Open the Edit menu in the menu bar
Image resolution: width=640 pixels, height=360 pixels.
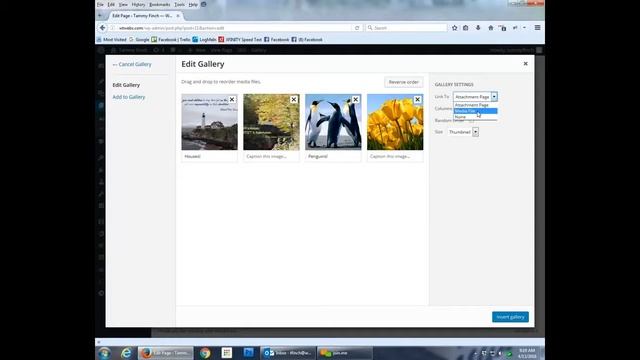(x=111, y=4)
